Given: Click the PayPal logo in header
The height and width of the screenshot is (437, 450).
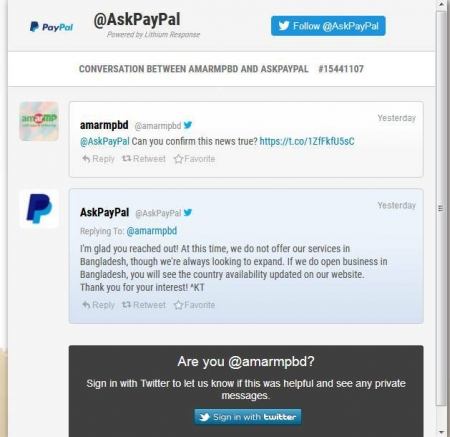Looking at the screenshot, I should [51, 27].
